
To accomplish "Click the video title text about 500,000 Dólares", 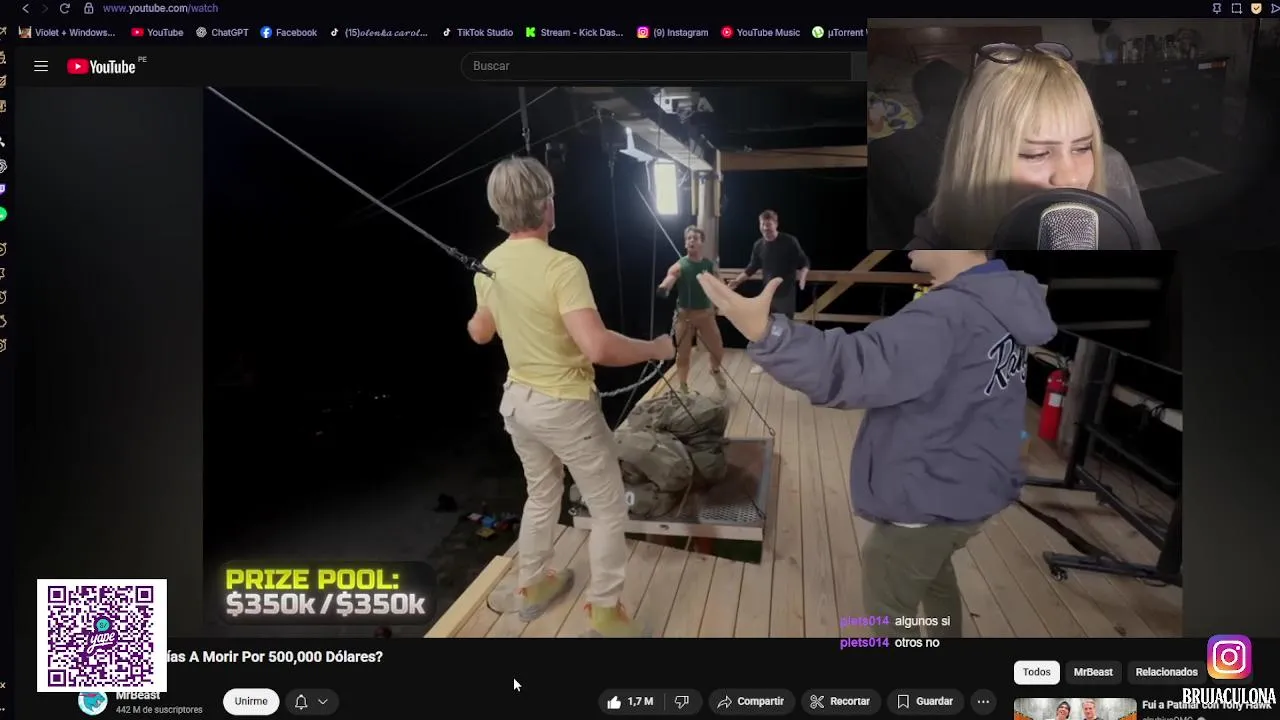I will [274, 657].
